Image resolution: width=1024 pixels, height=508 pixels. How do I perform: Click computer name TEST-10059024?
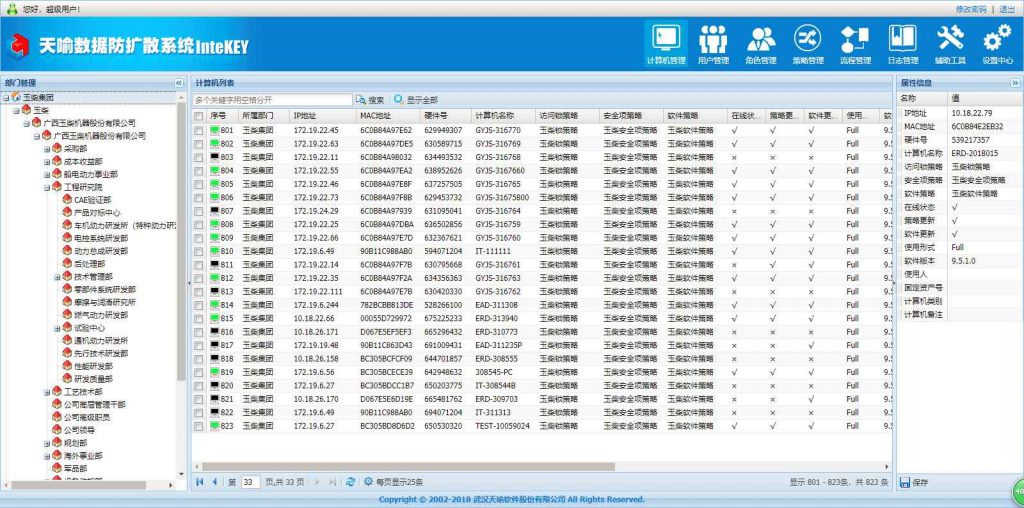click(x=502, y=426)
